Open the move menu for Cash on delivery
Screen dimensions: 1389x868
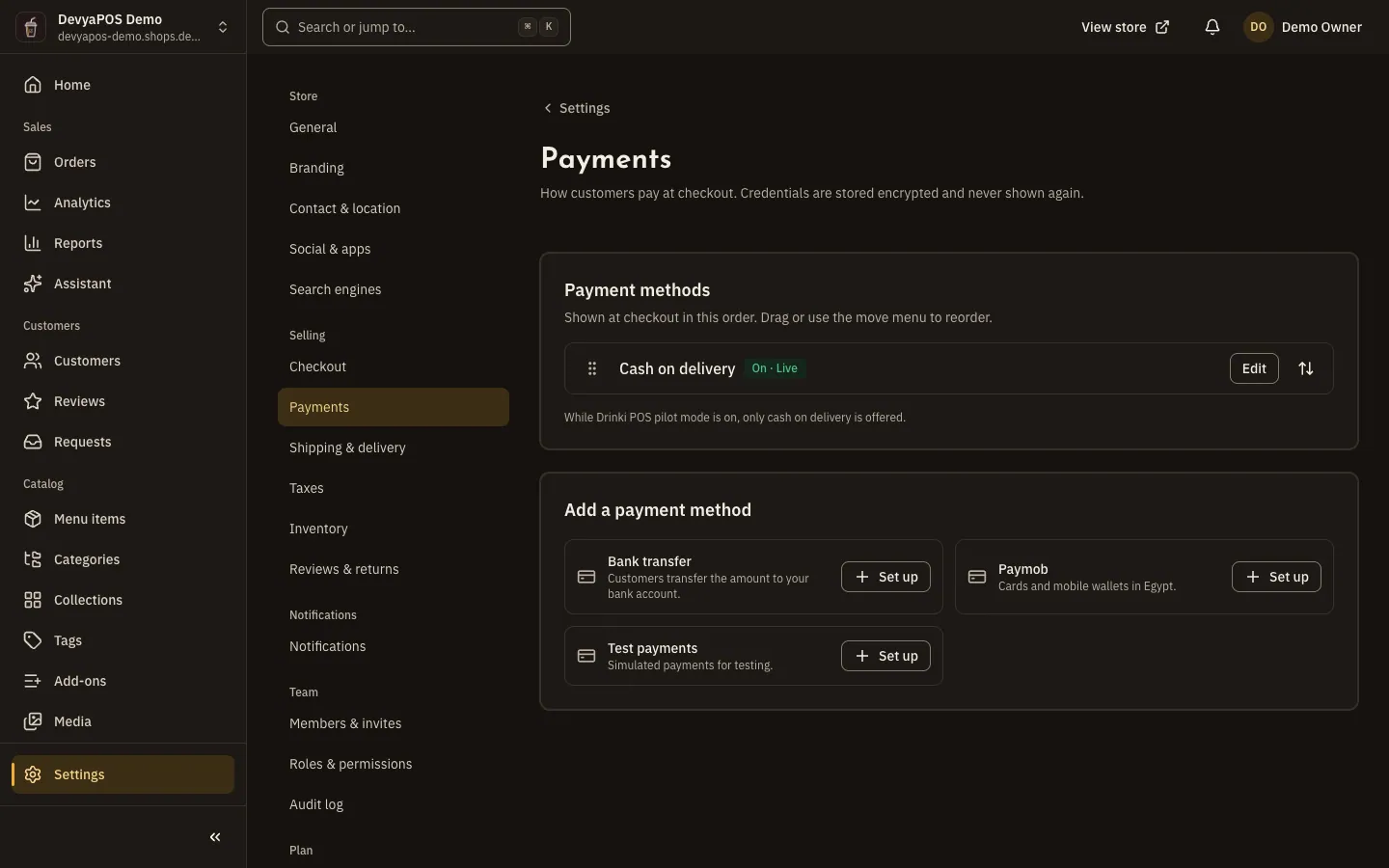point(1306,368)
